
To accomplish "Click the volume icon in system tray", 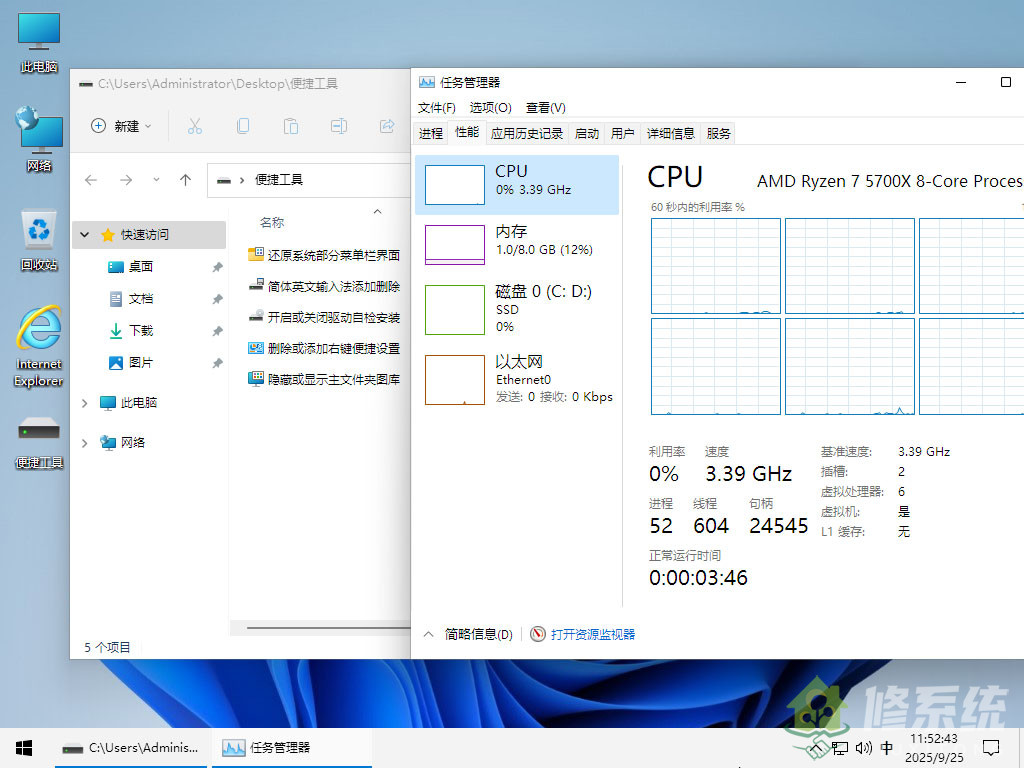I will (863, 748).
